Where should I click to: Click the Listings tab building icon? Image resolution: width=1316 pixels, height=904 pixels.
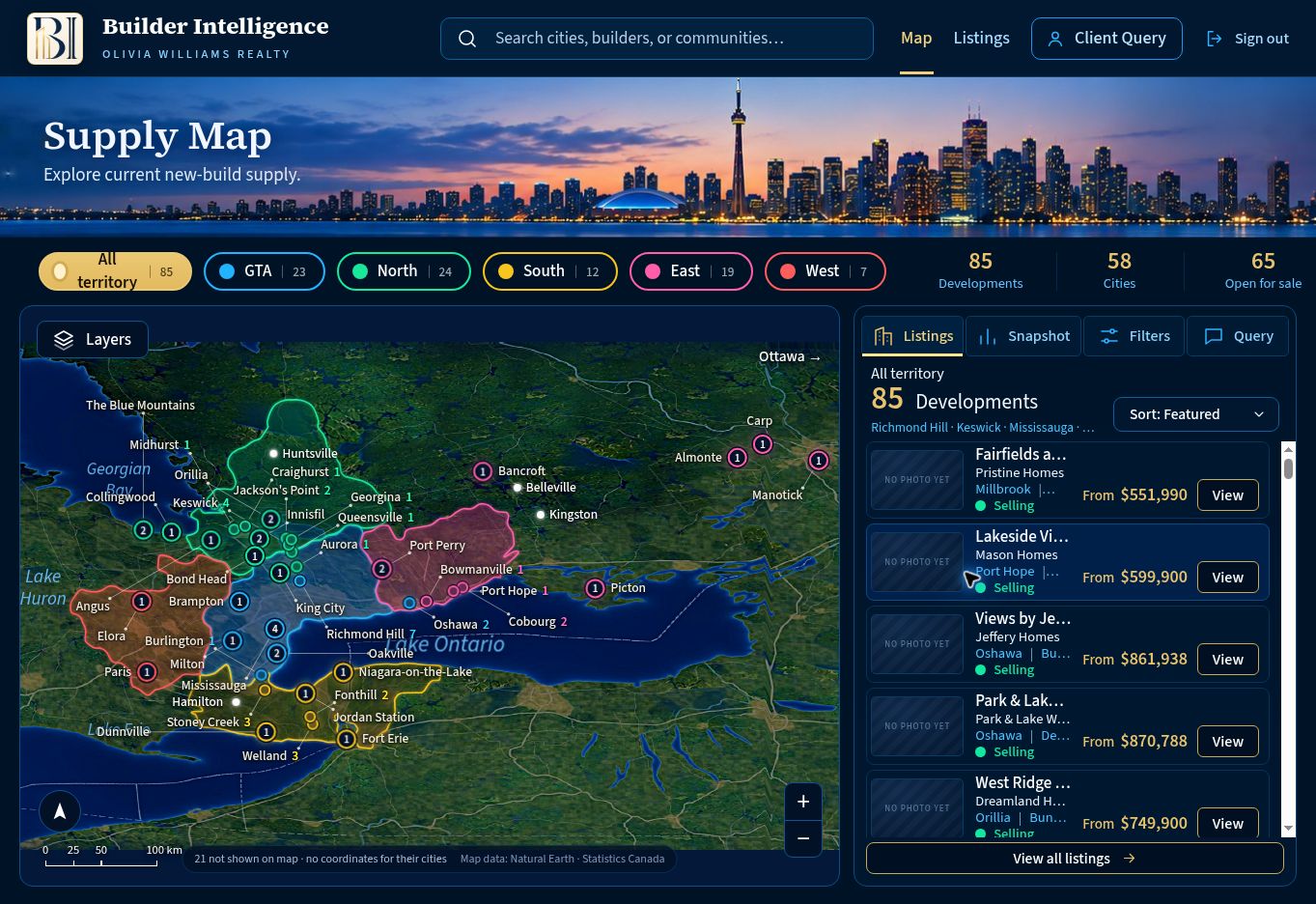click(883, 336)
